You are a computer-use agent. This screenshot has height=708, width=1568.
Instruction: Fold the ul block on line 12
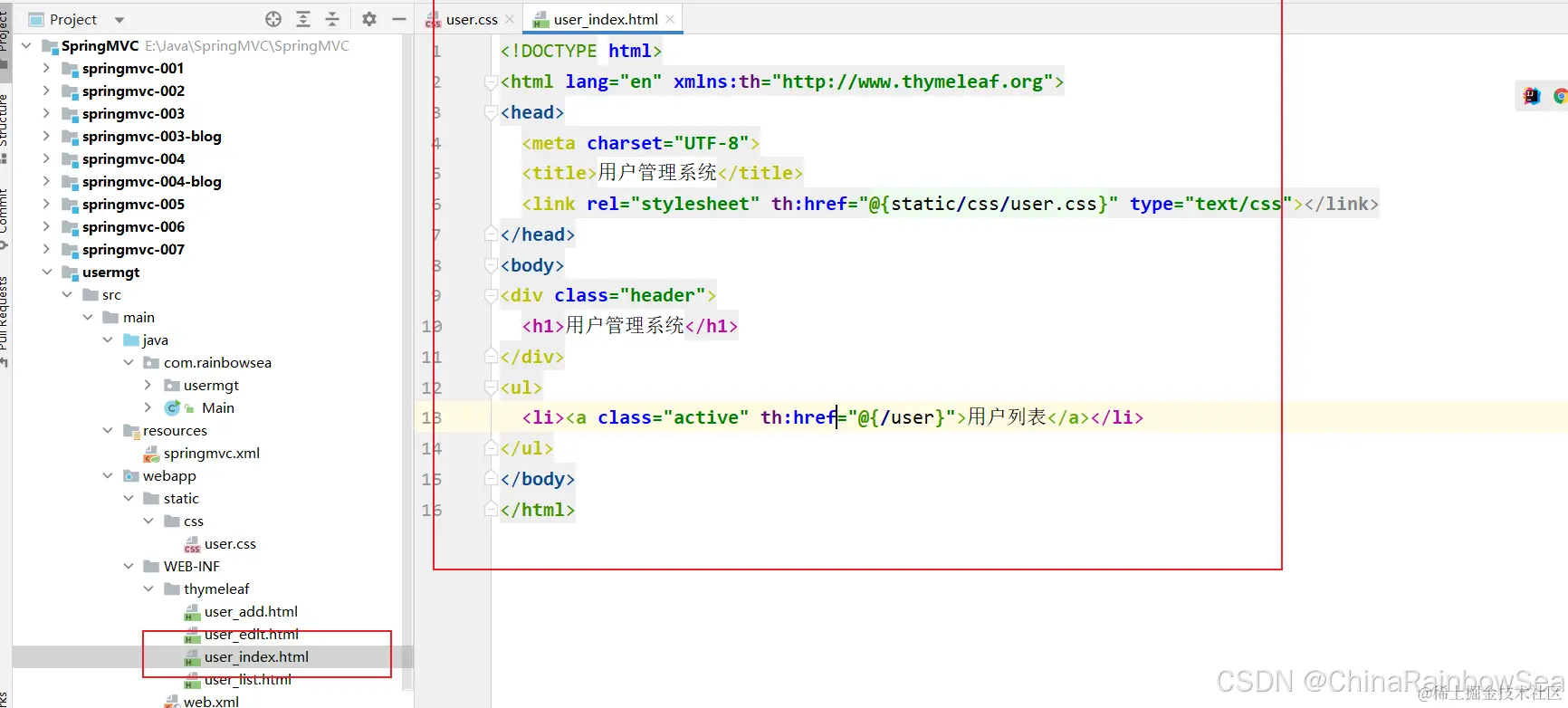click(491, 388)
